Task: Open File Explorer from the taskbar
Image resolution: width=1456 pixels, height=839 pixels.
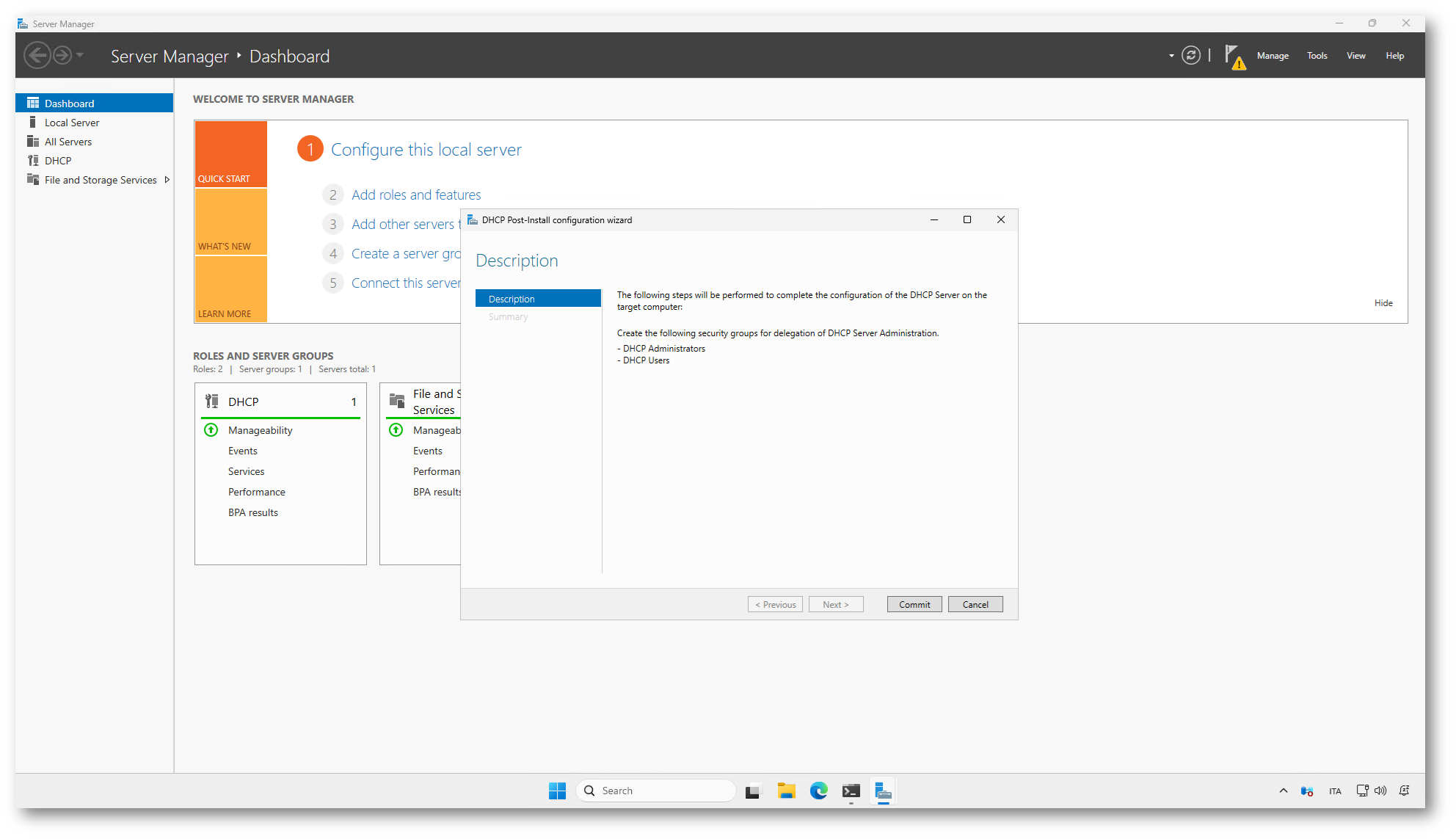Action: pos(786,791)
